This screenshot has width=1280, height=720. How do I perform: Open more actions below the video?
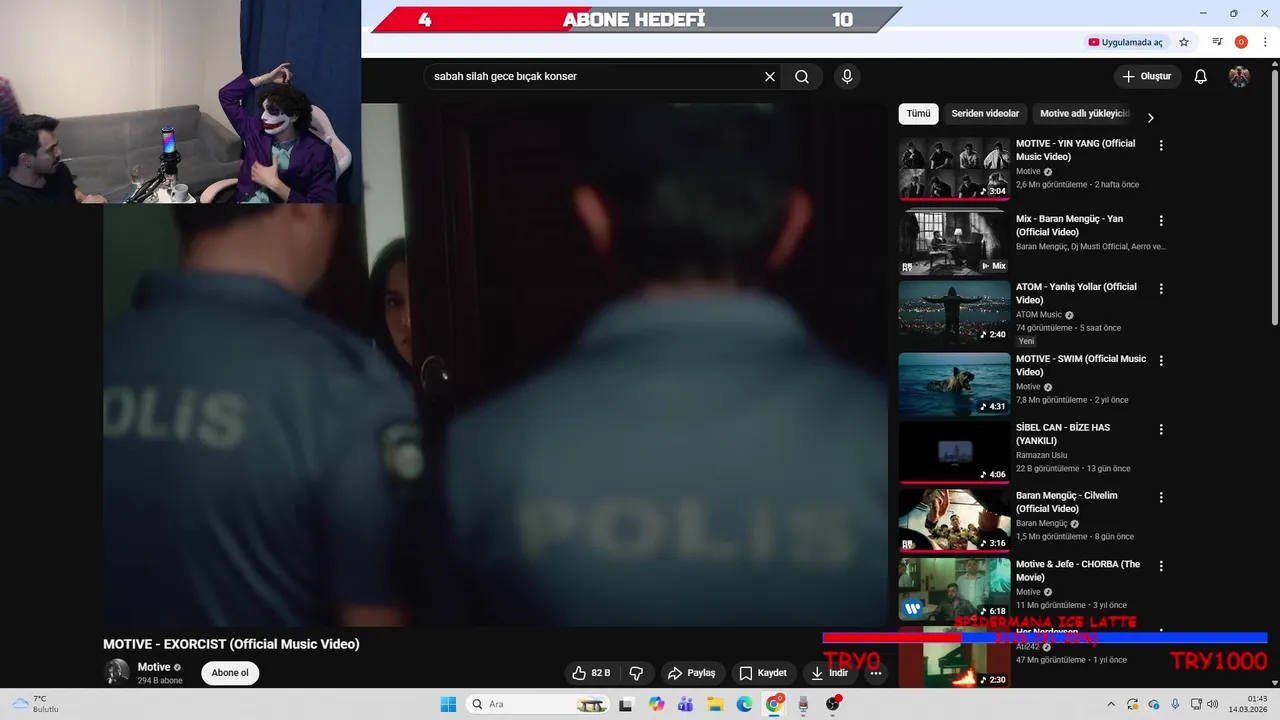pos(876,673)
